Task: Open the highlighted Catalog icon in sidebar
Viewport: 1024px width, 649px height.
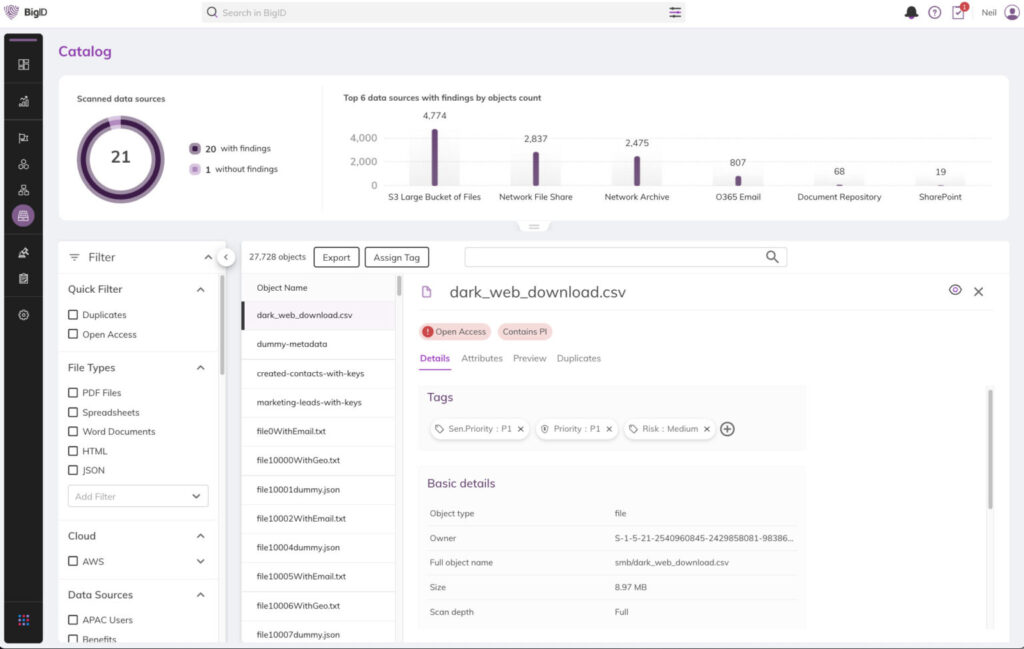Action: 24,215
